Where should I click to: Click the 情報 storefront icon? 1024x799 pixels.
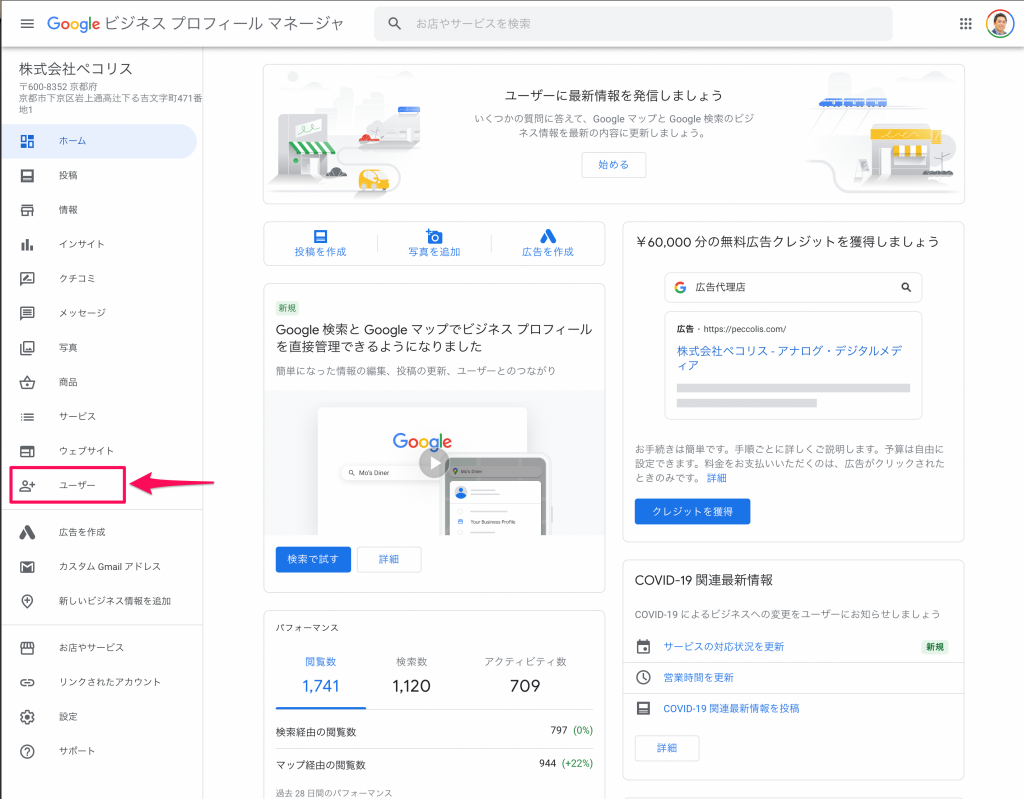pos(27,210)
